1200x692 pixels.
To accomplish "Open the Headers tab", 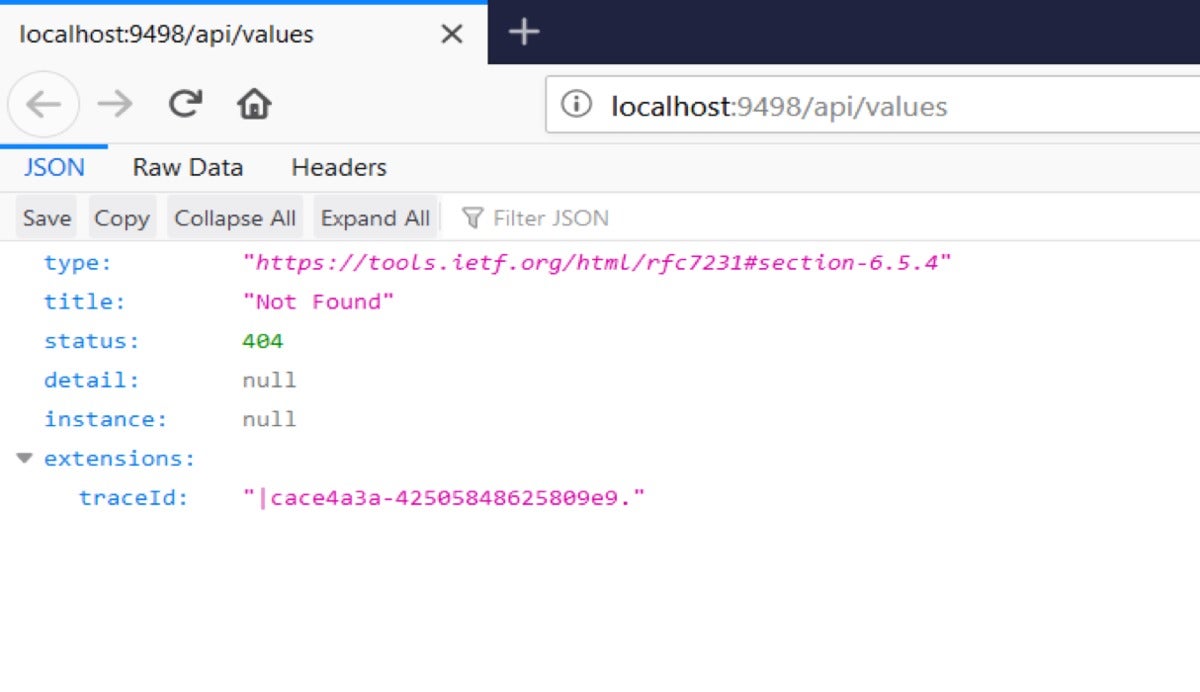I will pos(339,167).
